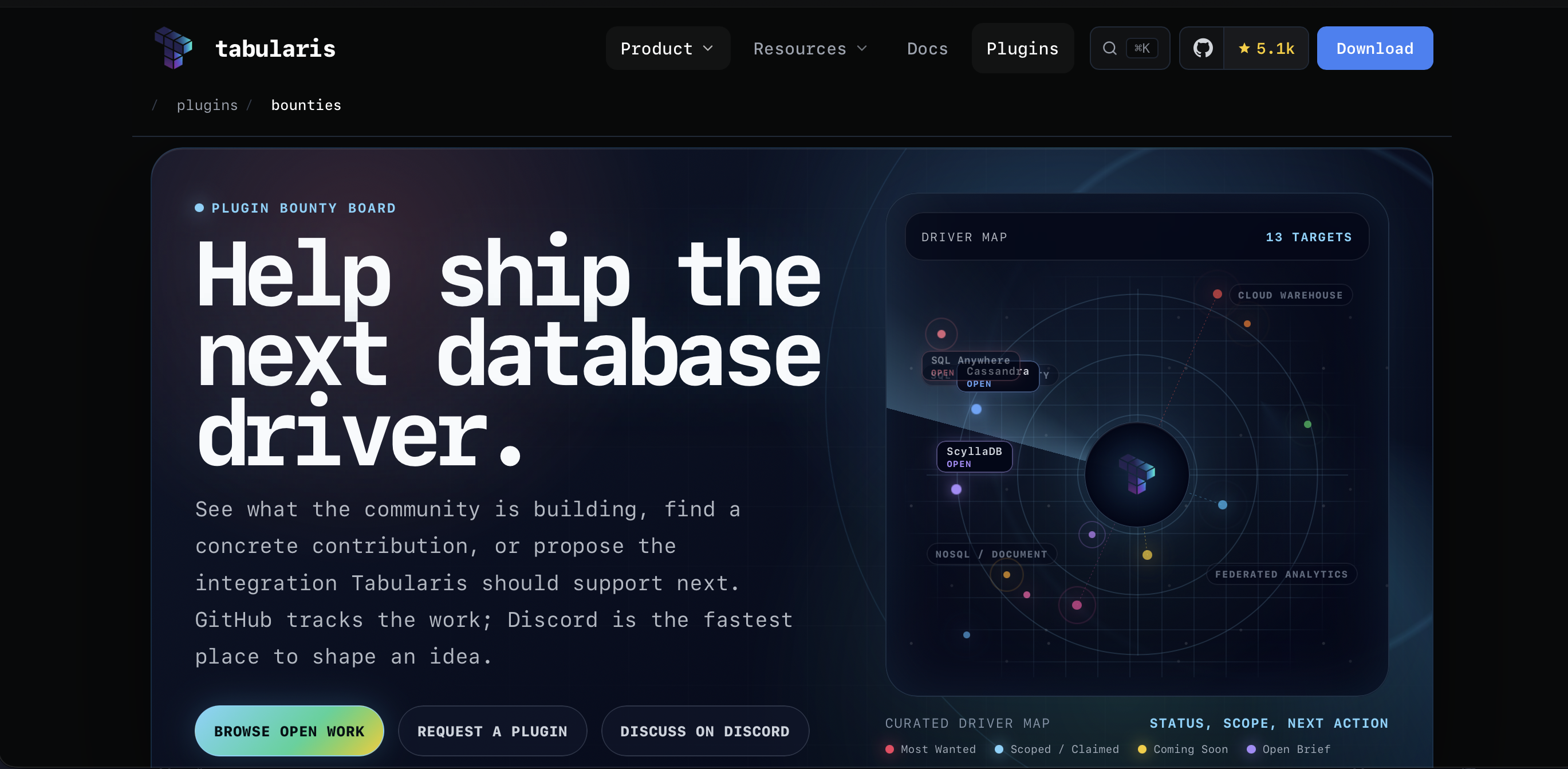Expand the Product dropdown menu
Screen dimensions: 1568x769
tap(667, 48)
